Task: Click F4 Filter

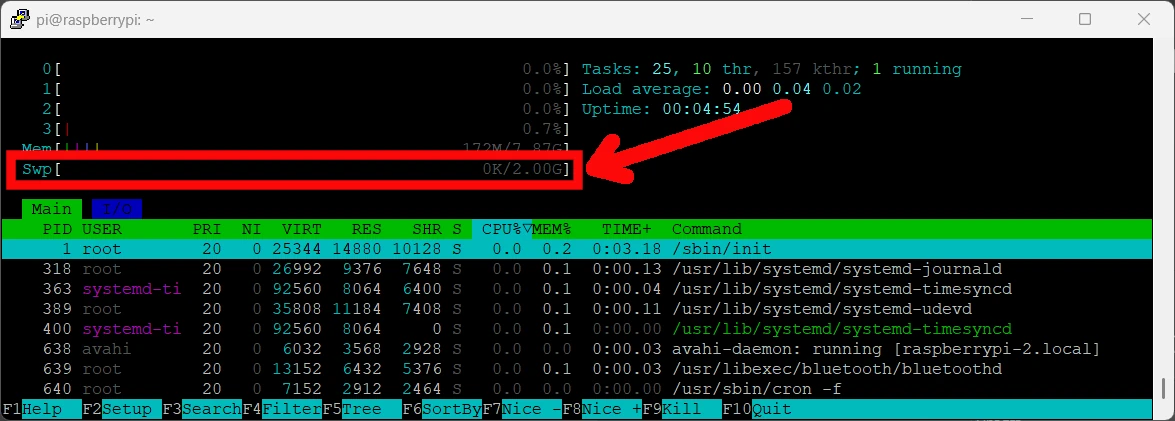Action: [x=283, y=410]
